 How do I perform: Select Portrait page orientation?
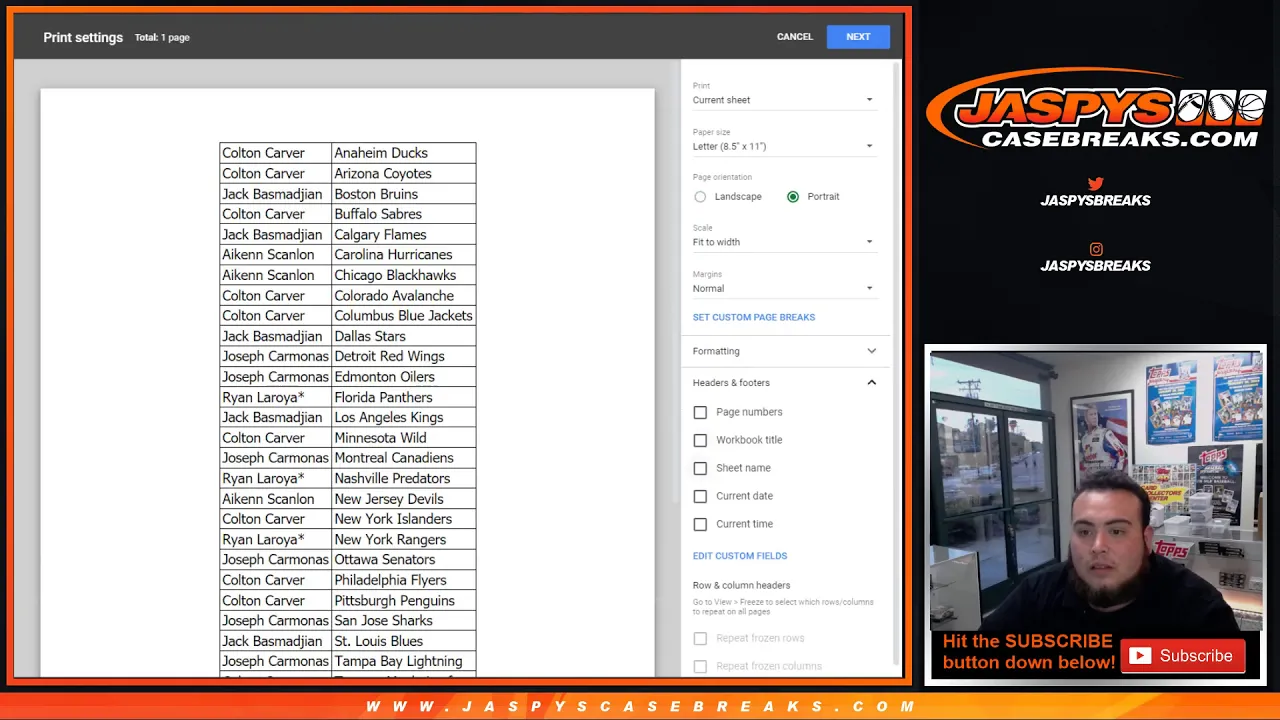793,197
